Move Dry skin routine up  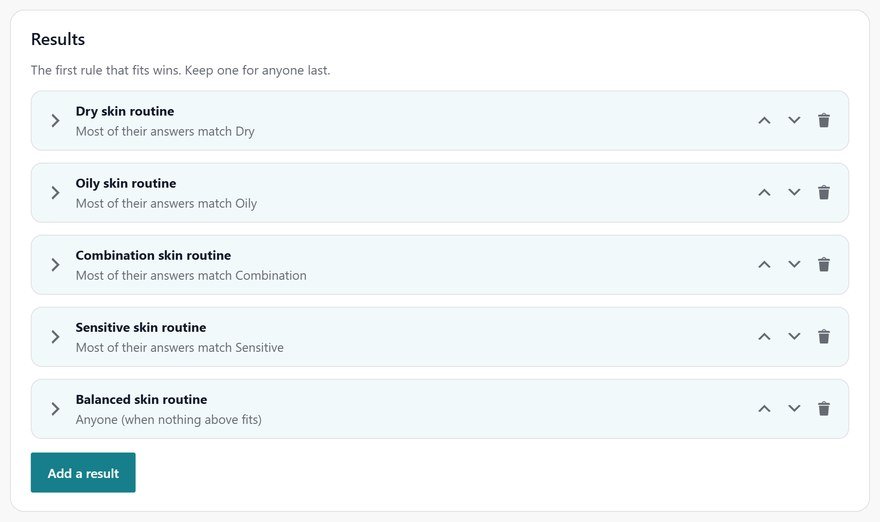[764, 121]
